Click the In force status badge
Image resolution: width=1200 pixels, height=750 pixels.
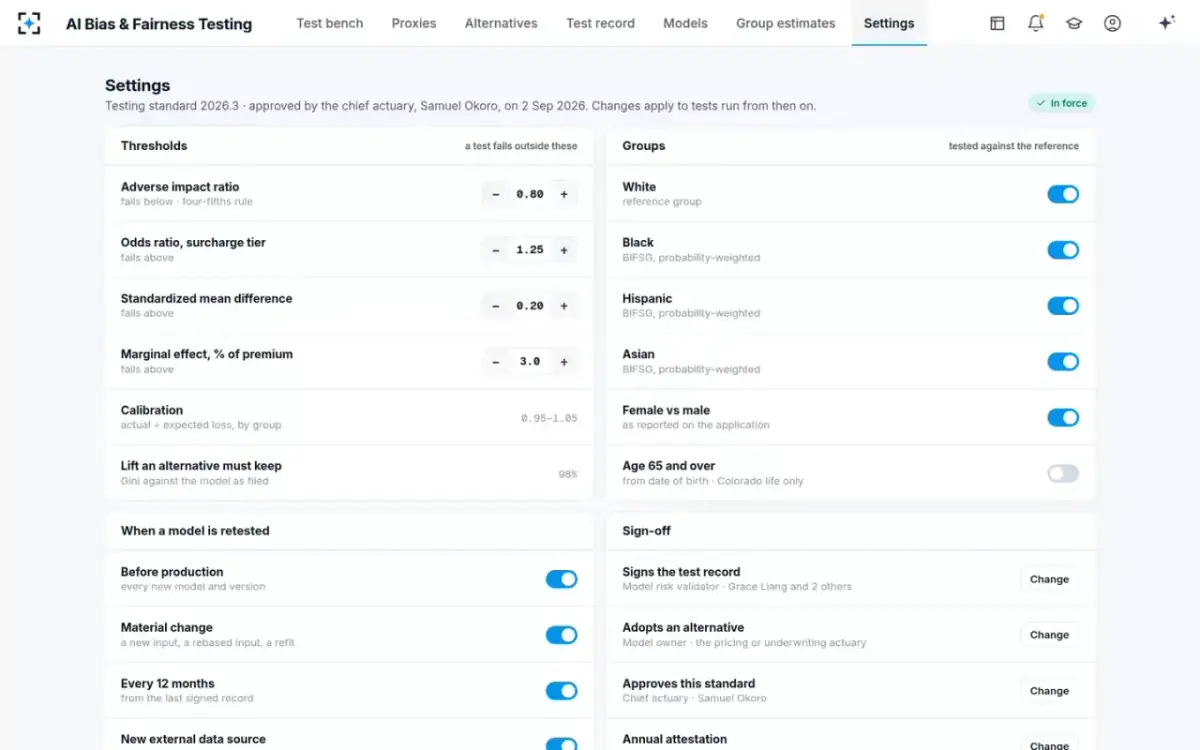click(1062, 103)
